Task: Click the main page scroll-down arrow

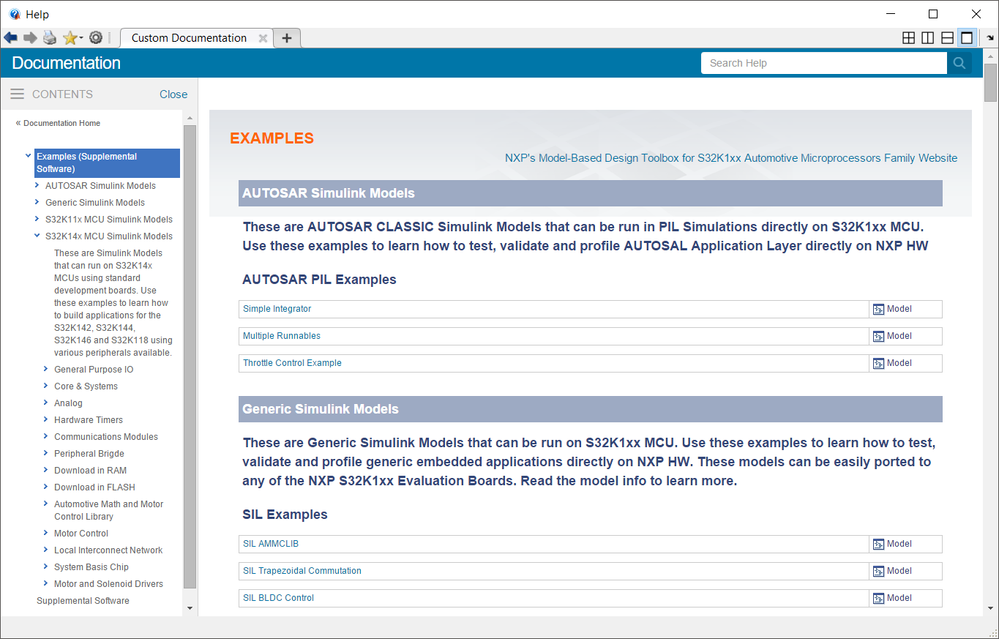Action: click(990, 608)
